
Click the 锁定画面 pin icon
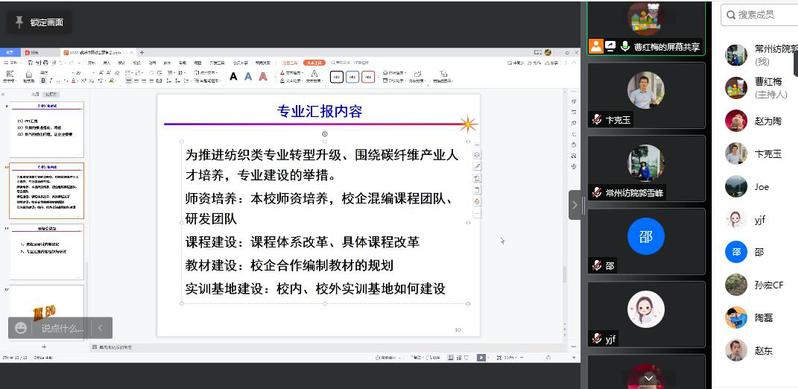point(19,22)
